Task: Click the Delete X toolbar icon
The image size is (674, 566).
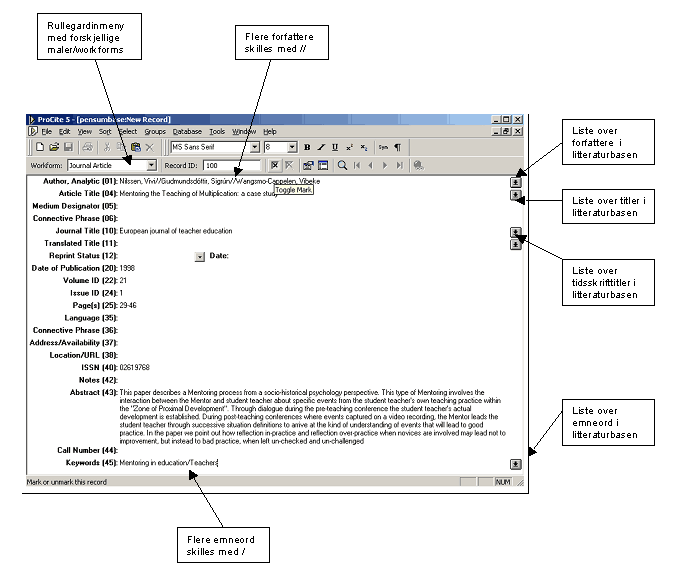Action: [150, 147]
